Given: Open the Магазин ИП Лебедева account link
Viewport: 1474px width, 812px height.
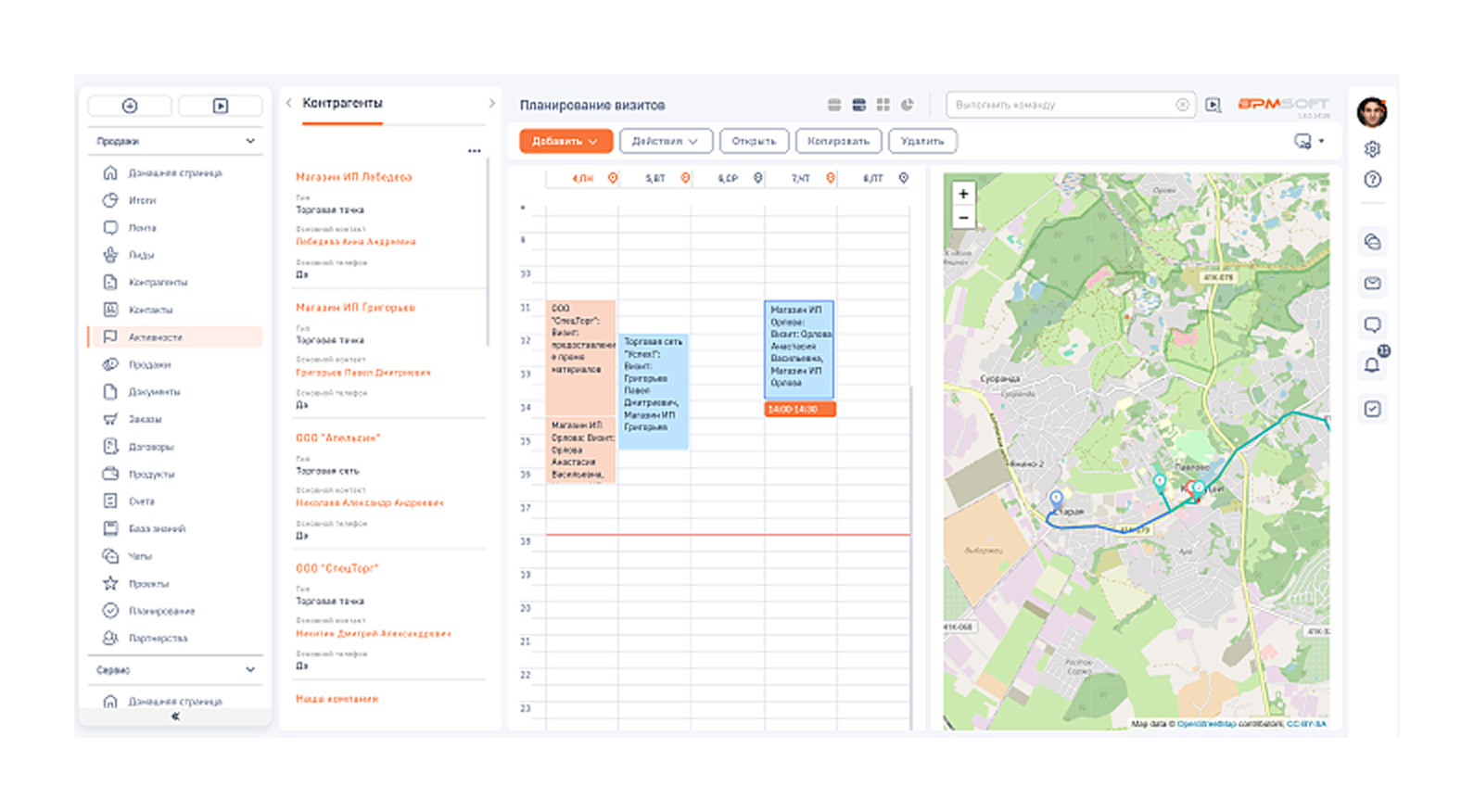Looking at the screenshot, I should 354,177.
